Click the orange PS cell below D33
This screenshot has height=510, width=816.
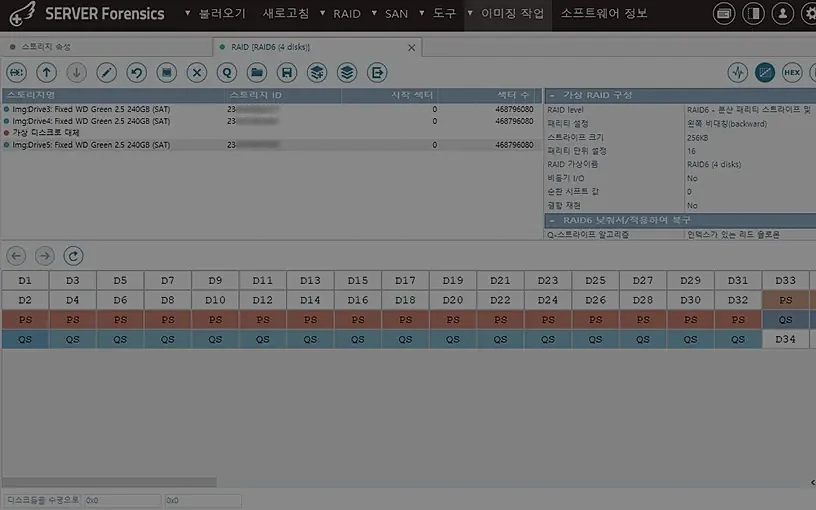click(785, 300)
